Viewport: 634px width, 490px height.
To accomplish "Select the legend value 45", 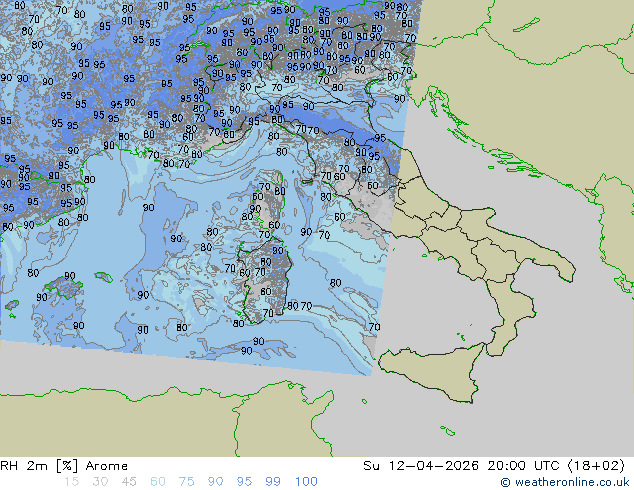I will click(x=129, y=482).
